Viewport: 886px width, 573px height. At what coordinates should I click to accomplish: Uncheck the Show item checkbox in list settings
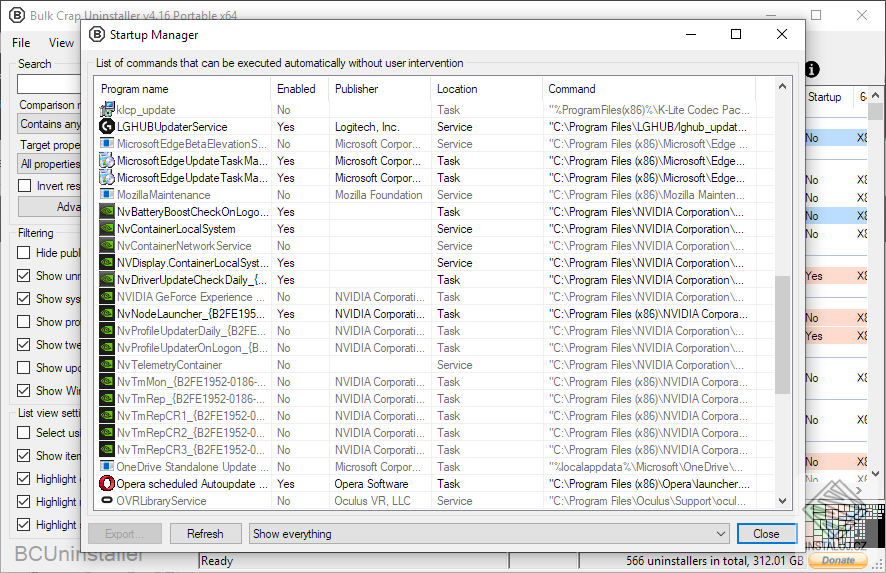24,455
